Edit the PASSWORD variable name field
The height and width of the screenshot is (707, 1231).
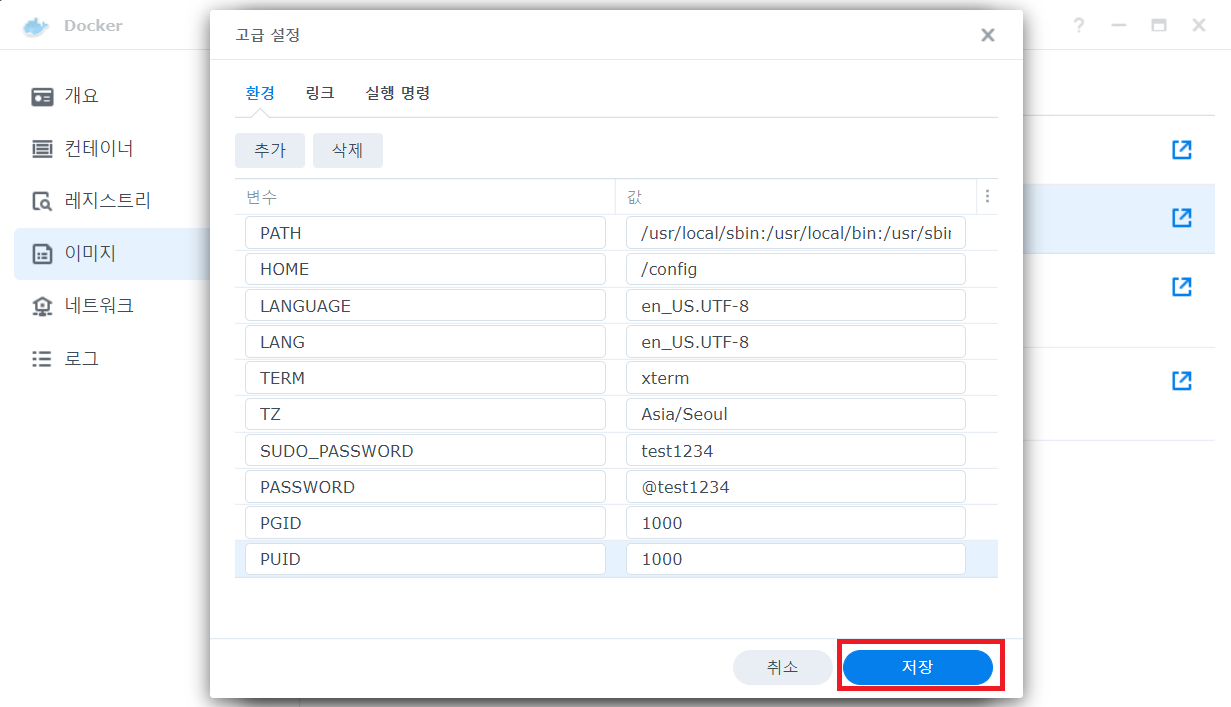[425, 487]
